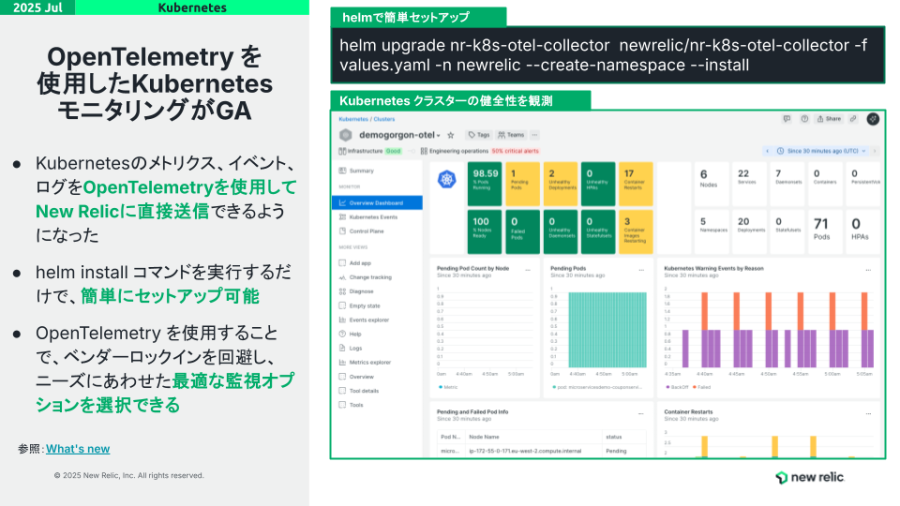This screenshot has width=900, height=506.
Task: Toggle the Metric legend in Pending Pod Count chart
Action: click(x=448, y=387)
